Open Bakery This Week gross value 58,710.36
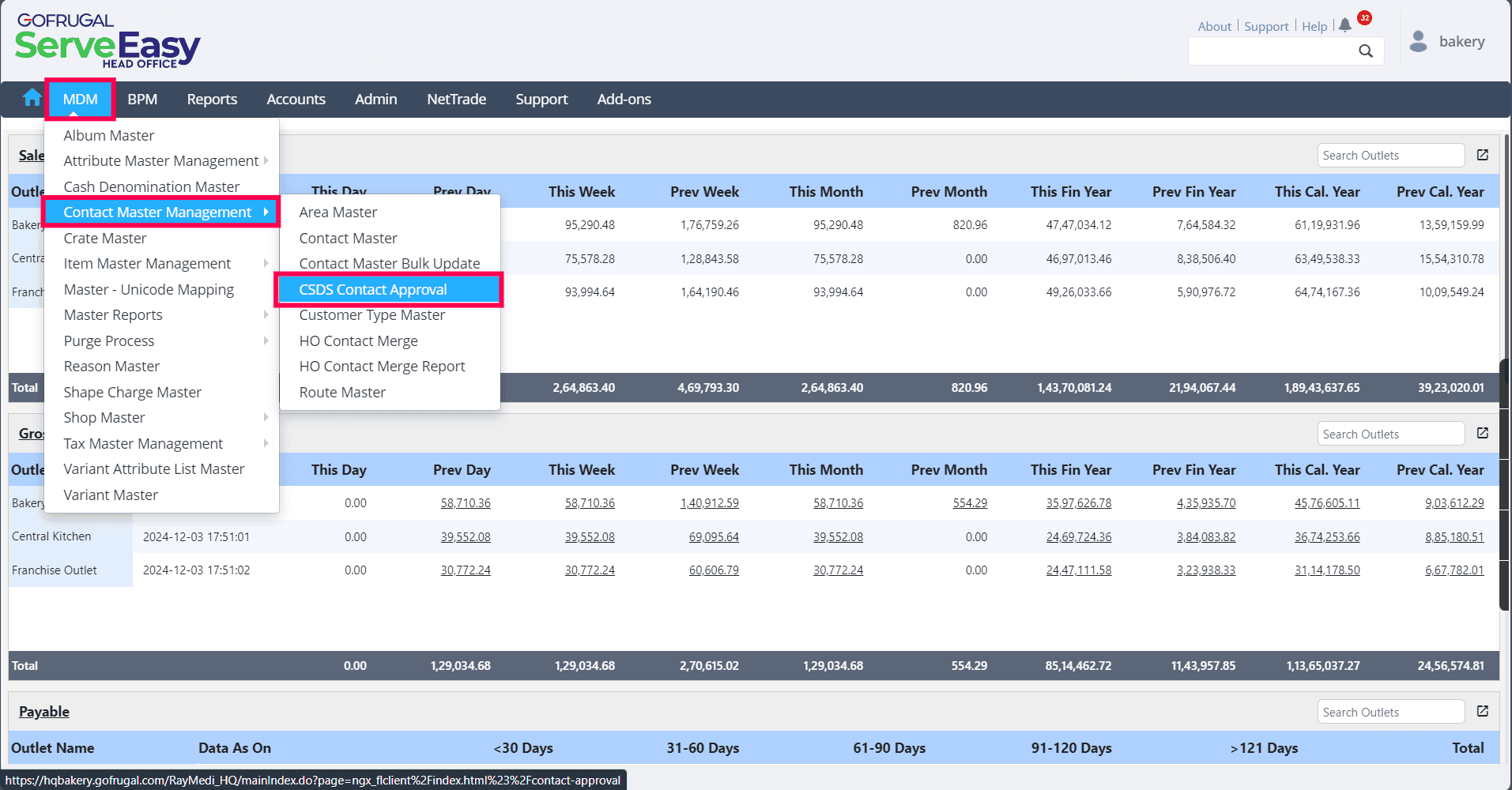The width and height of the screenshot is (1512, 790). (x=590, y=502)
